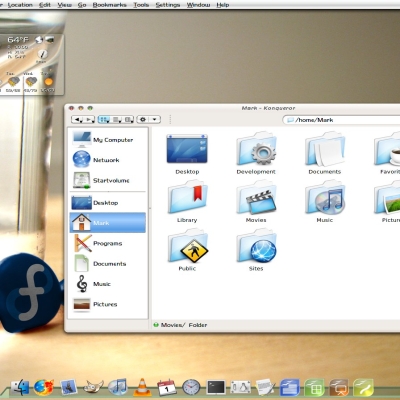Viewport: 400px width, 400px height.
Task: Select the Public folder
Action: click(x=187, y=250)
